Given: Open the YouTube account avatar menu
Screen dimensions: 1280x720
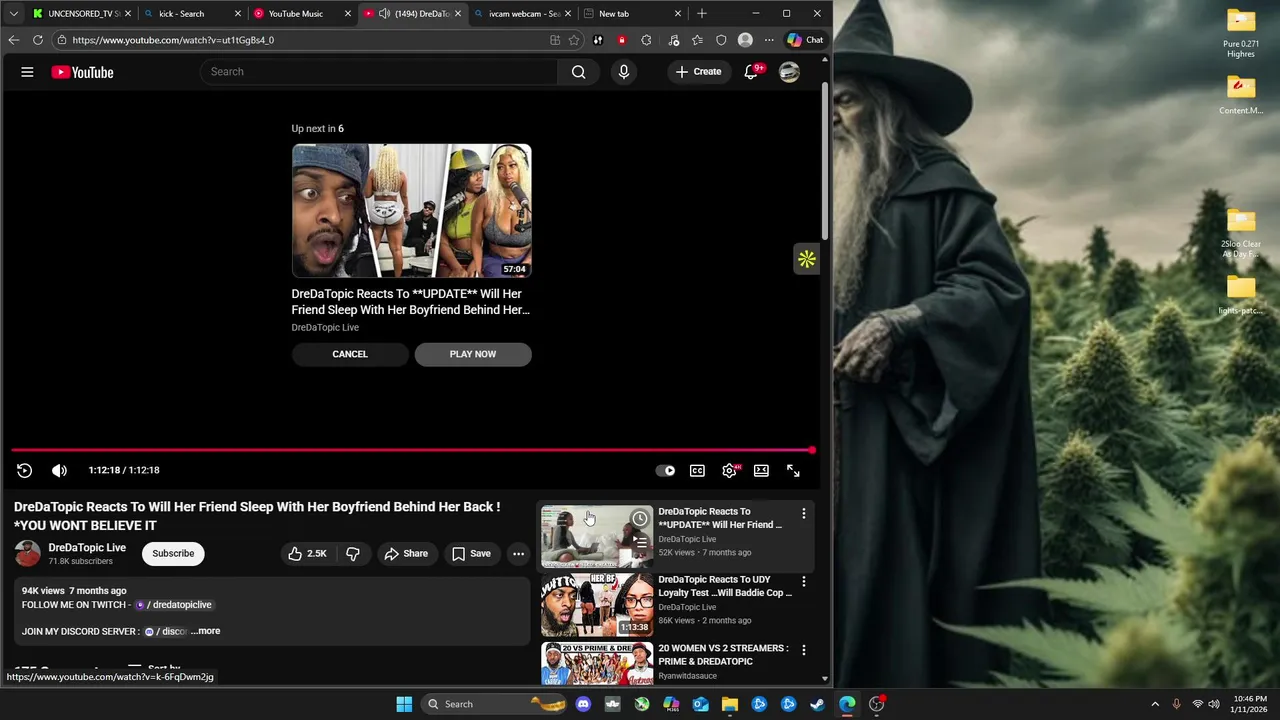Looking at the screenshot, I should [789, 72].
